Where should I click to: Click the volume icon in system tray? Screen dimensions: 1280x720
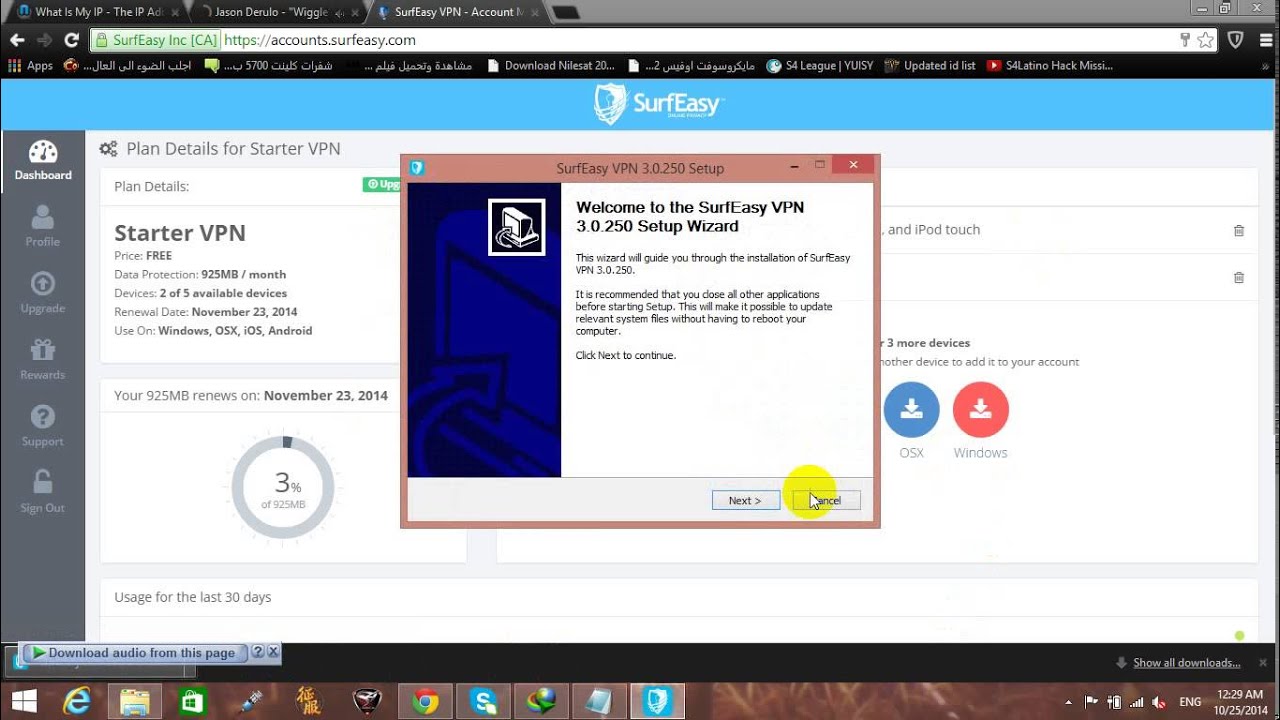tap(1157, 701)
